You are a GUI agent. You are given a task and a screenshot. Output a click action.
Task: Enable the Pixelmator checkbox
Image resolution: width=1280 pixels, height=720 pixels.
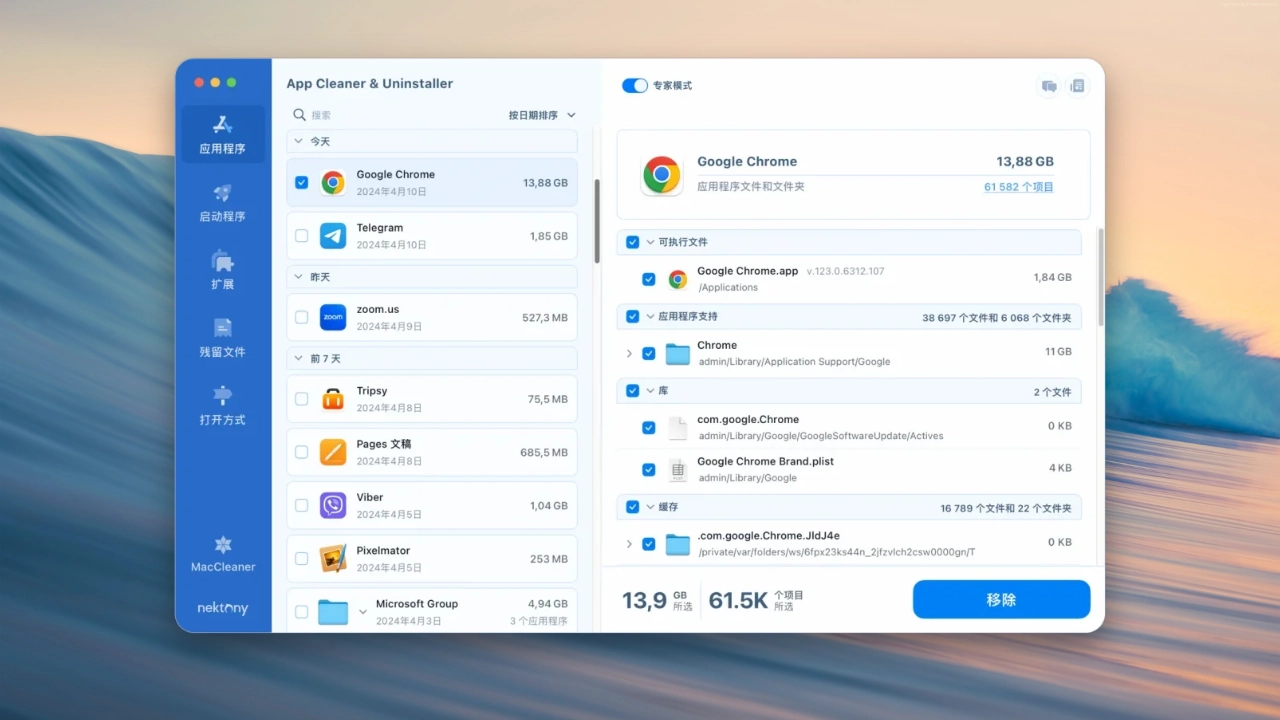click(x=302, y=558)
